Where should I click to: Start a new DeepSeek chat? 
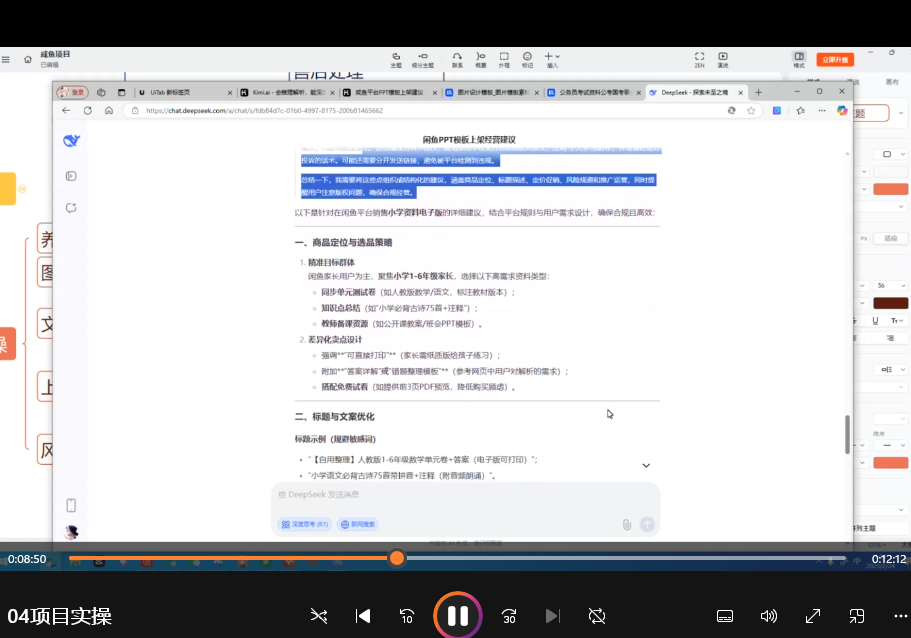pos(71,208)
